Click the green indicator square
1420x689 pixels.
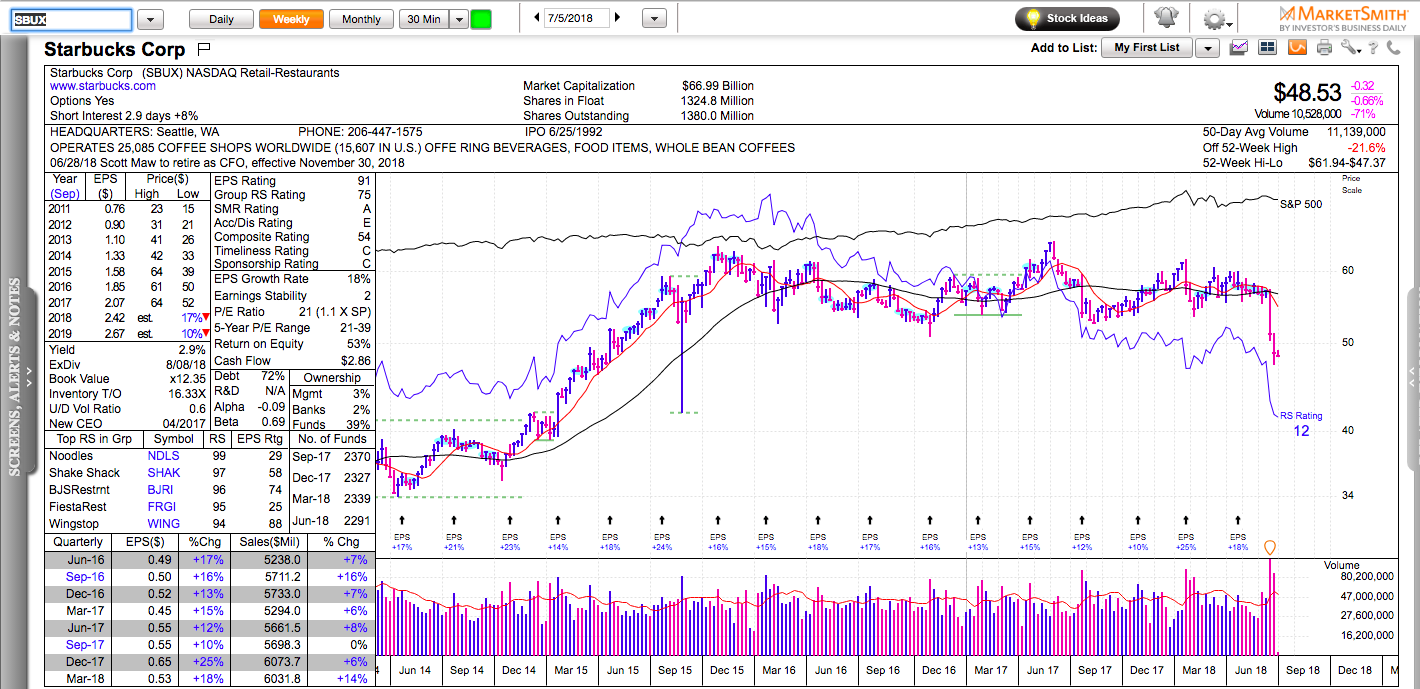click(481, 19)
